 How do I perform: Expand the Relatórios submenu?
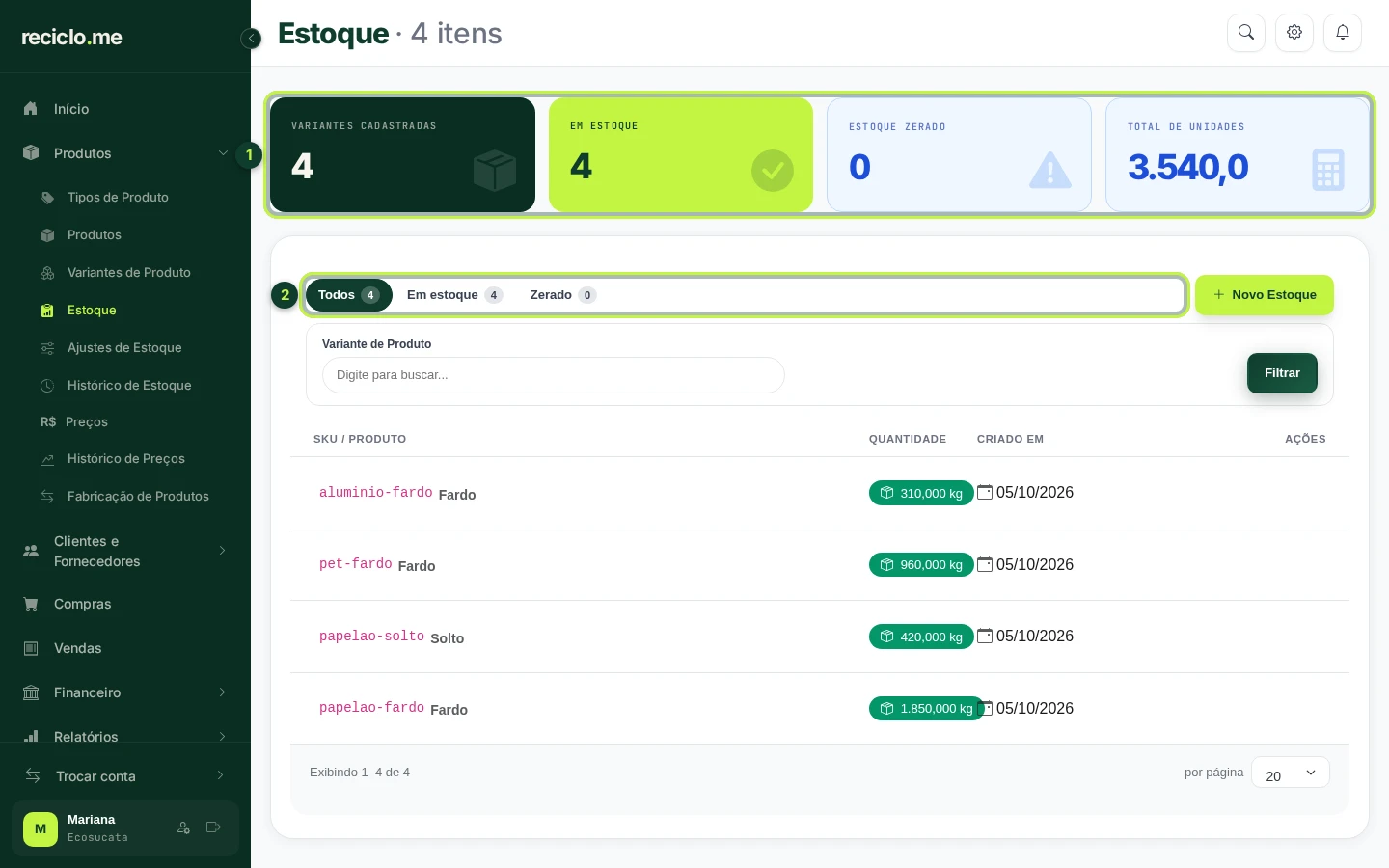223,737
